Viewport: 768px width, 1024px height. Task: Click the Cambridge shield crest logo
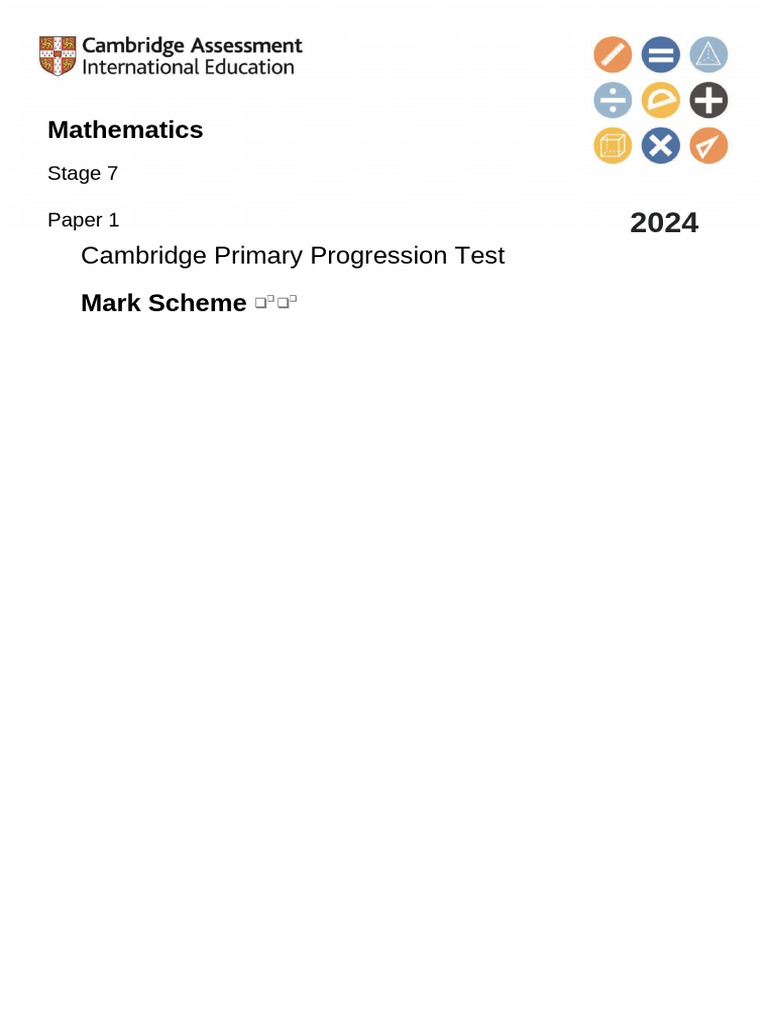(x=56, y=56)
